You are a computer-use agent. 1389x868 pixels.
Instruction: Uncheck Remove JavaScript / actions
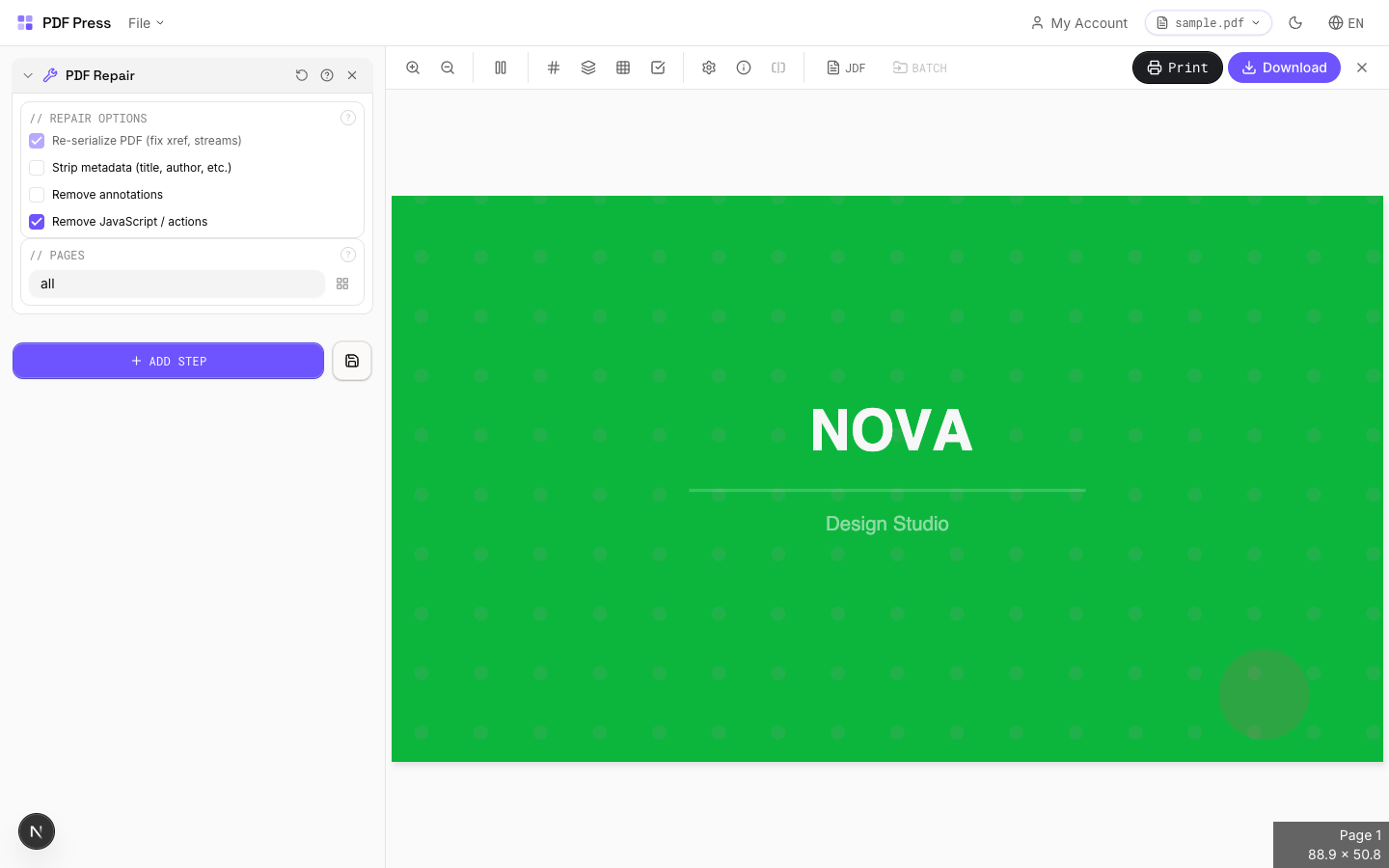point(37,222)
